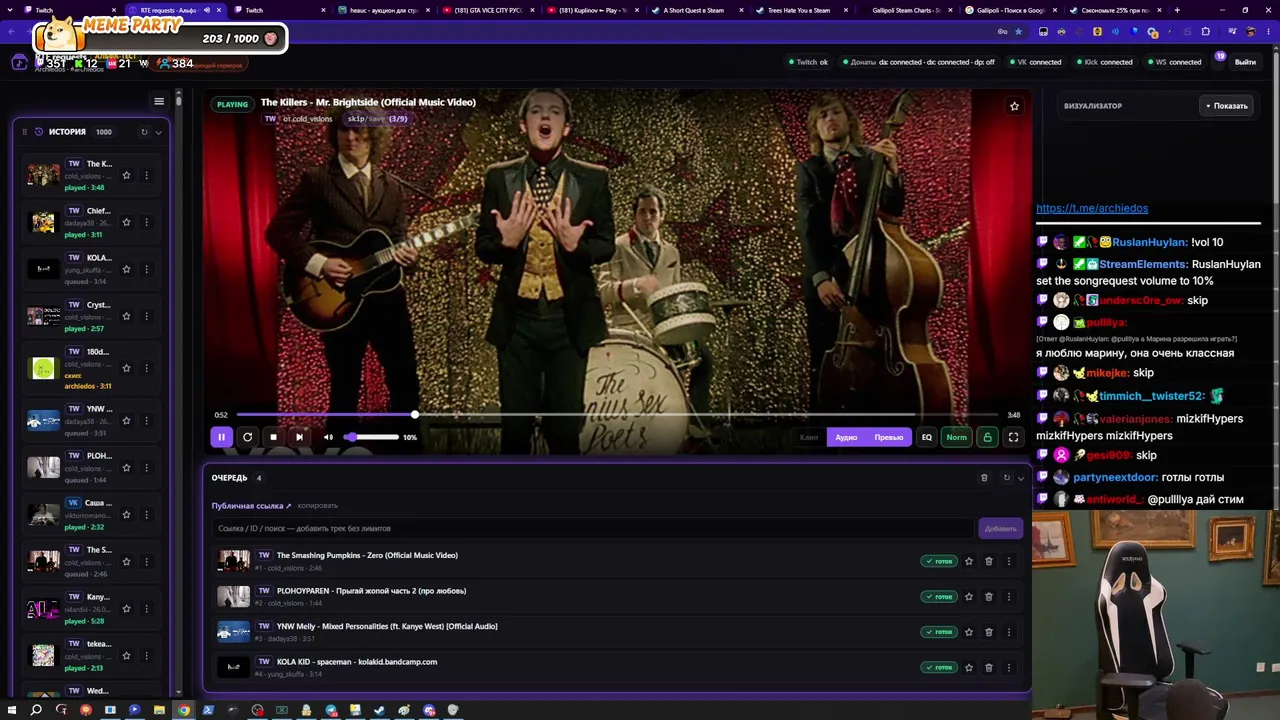Clear the queue with the header trash icon
The image size is (1280, 720).
click(984, 478)
